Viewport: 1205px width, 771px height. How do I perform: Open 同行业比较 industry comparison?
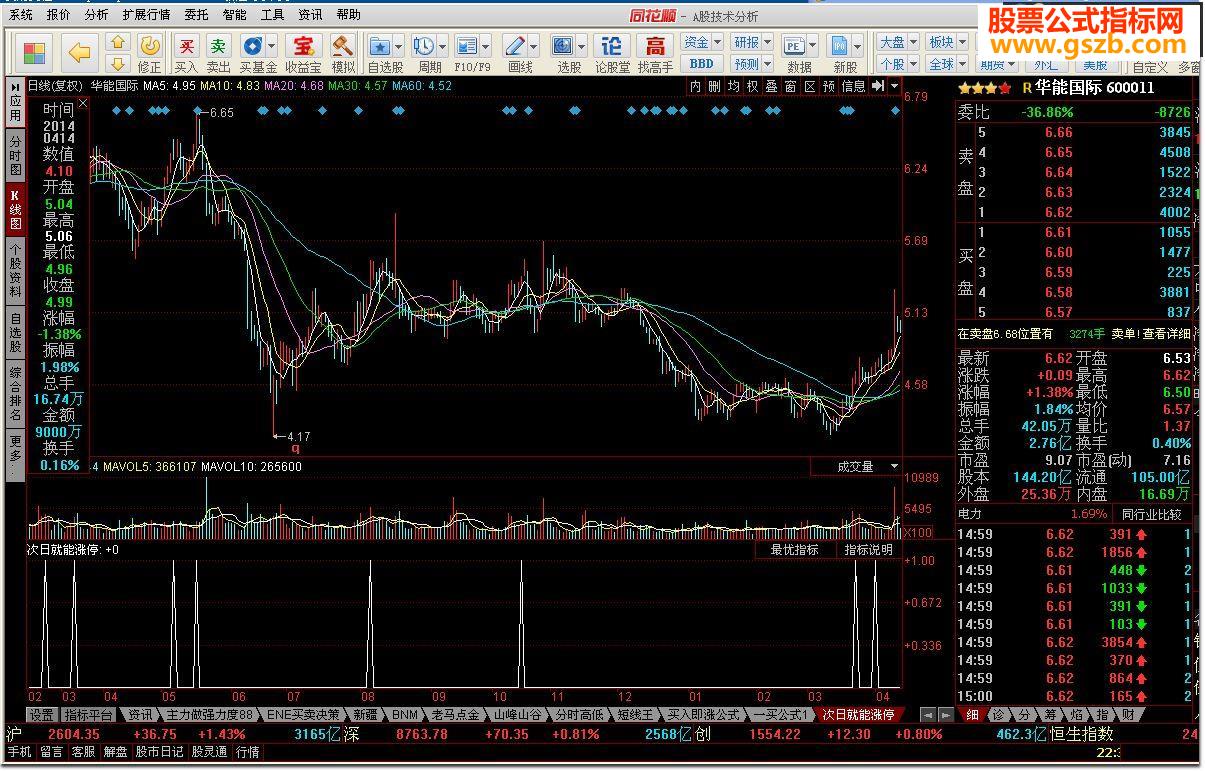(1151, 514)
